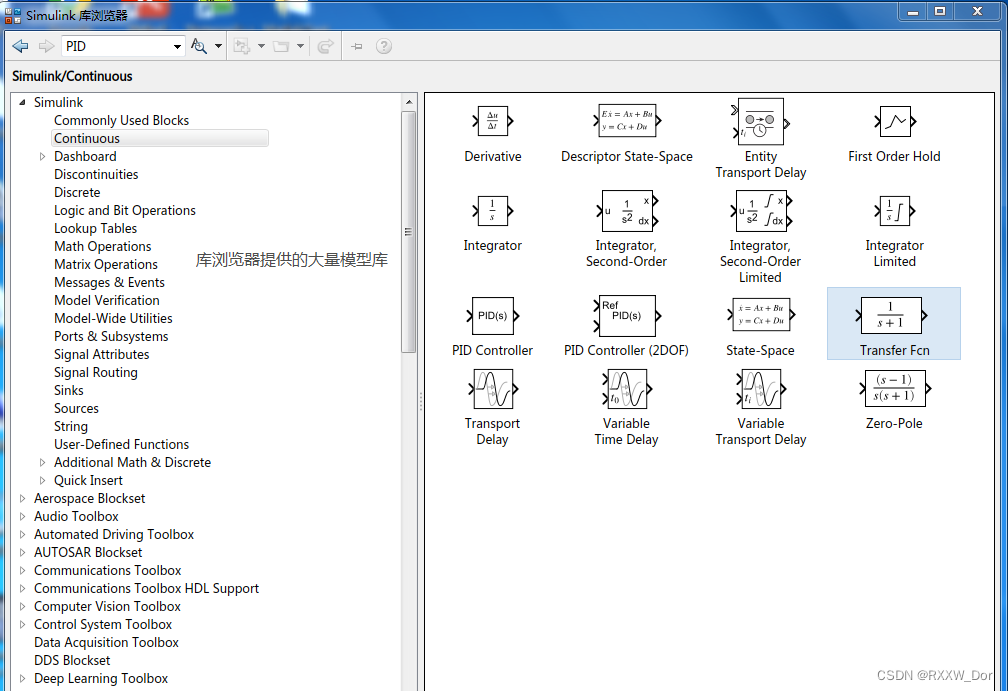The image size is (1008, 691).
Task: Expand the Control System Toolbox node
Action: tap(22, 624)
